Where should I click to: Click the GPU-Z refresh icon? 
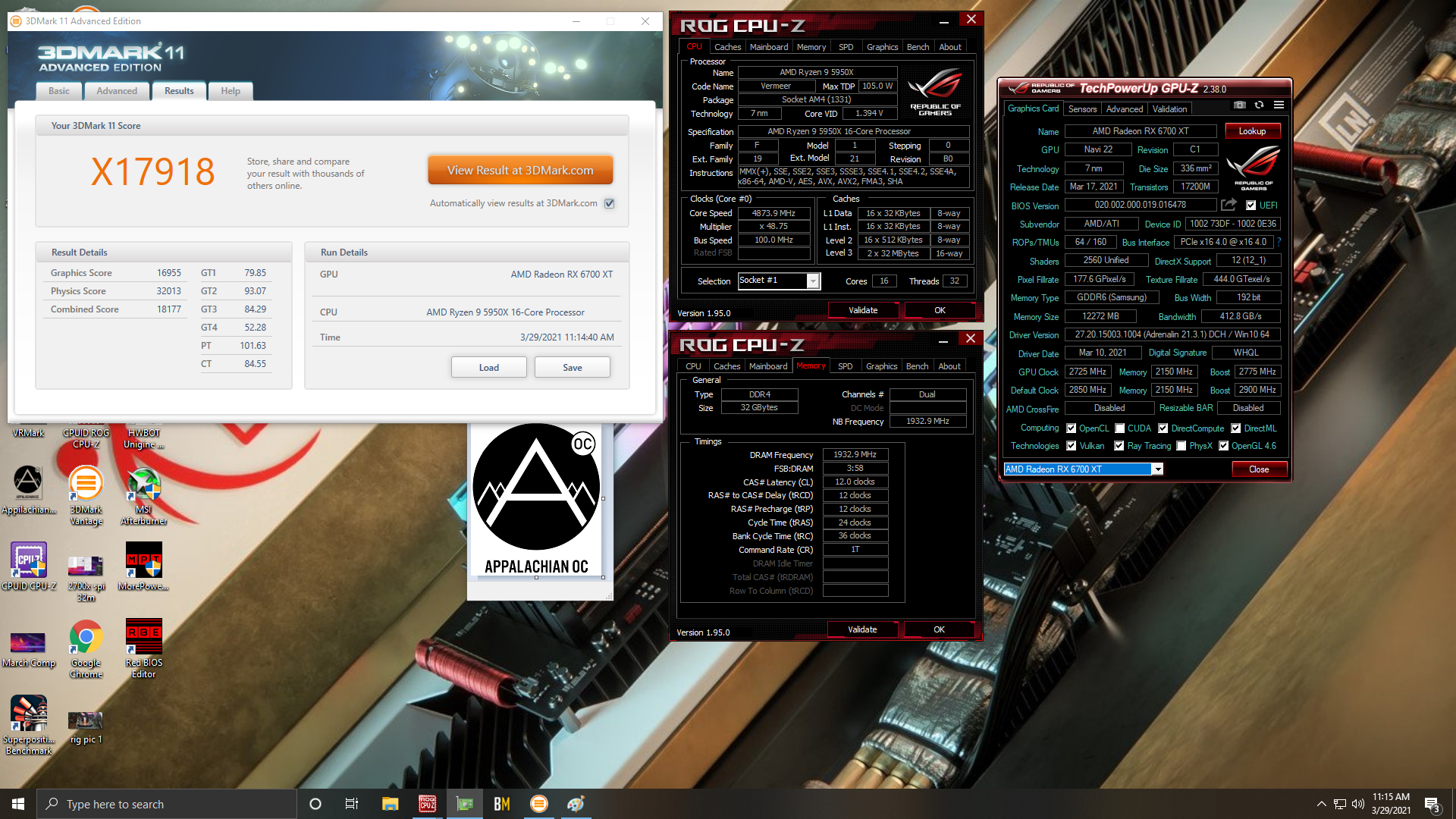click(1259, 105)
